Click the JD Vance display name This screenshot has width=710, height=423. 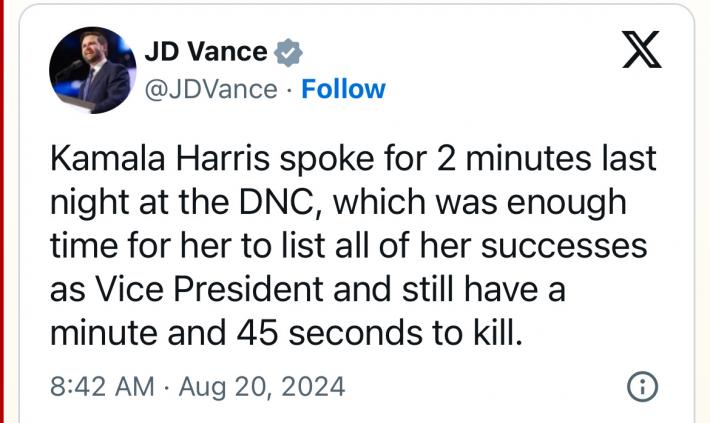pyautogui.click(x=206, y=52)
